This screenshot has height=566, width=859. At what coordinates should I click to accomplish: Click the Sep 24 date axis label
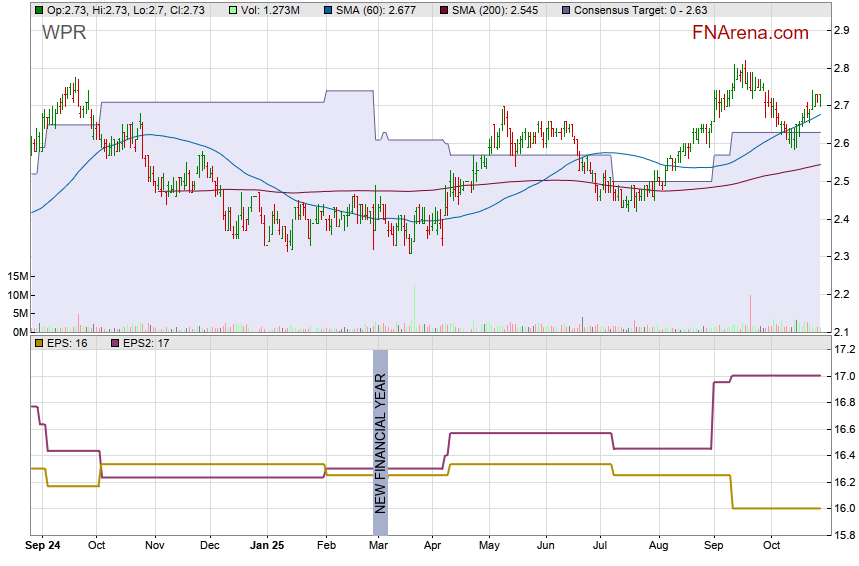pos(43,547)
